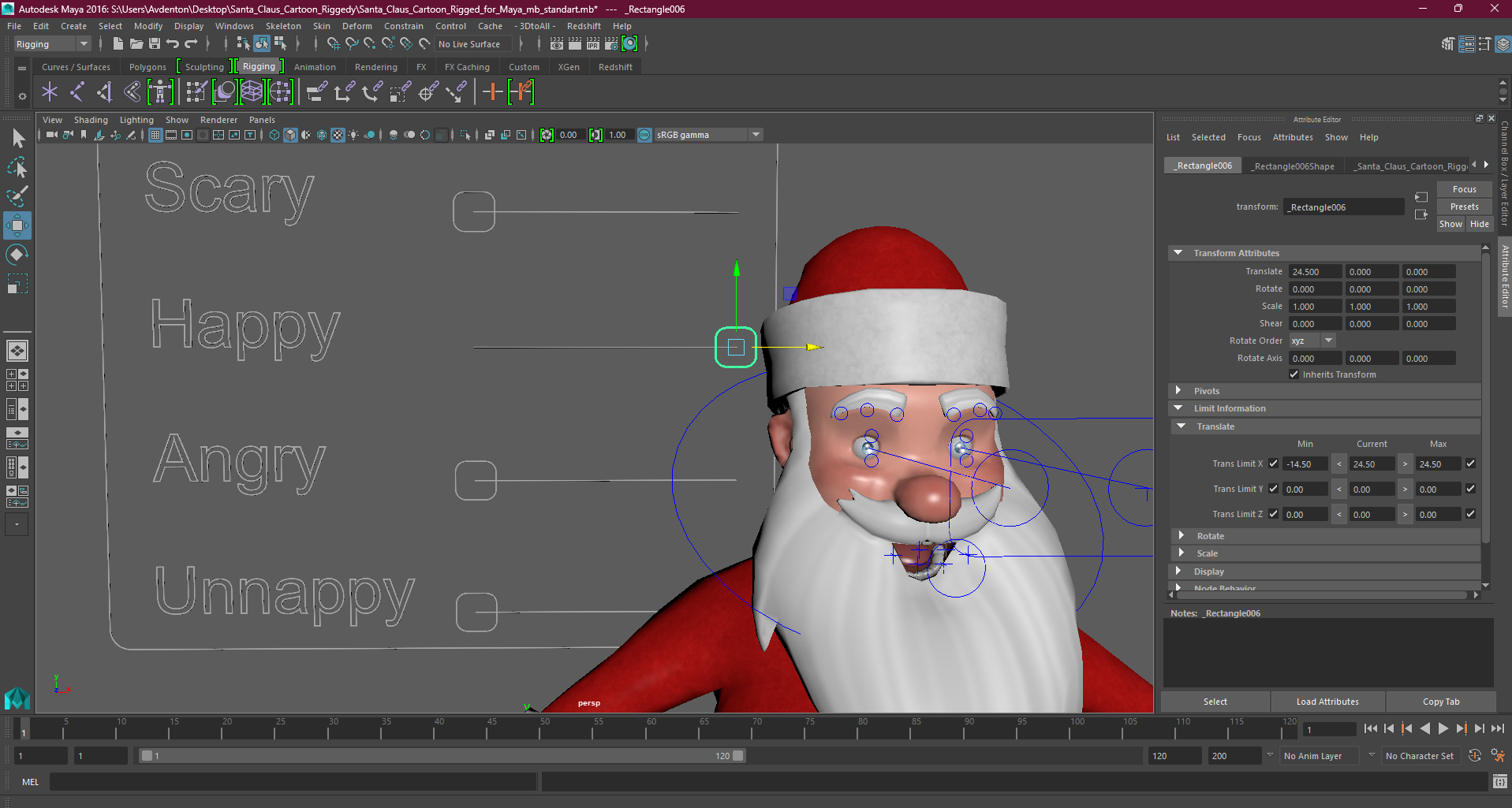Click the Copy Tab button

click(1441, 702)
